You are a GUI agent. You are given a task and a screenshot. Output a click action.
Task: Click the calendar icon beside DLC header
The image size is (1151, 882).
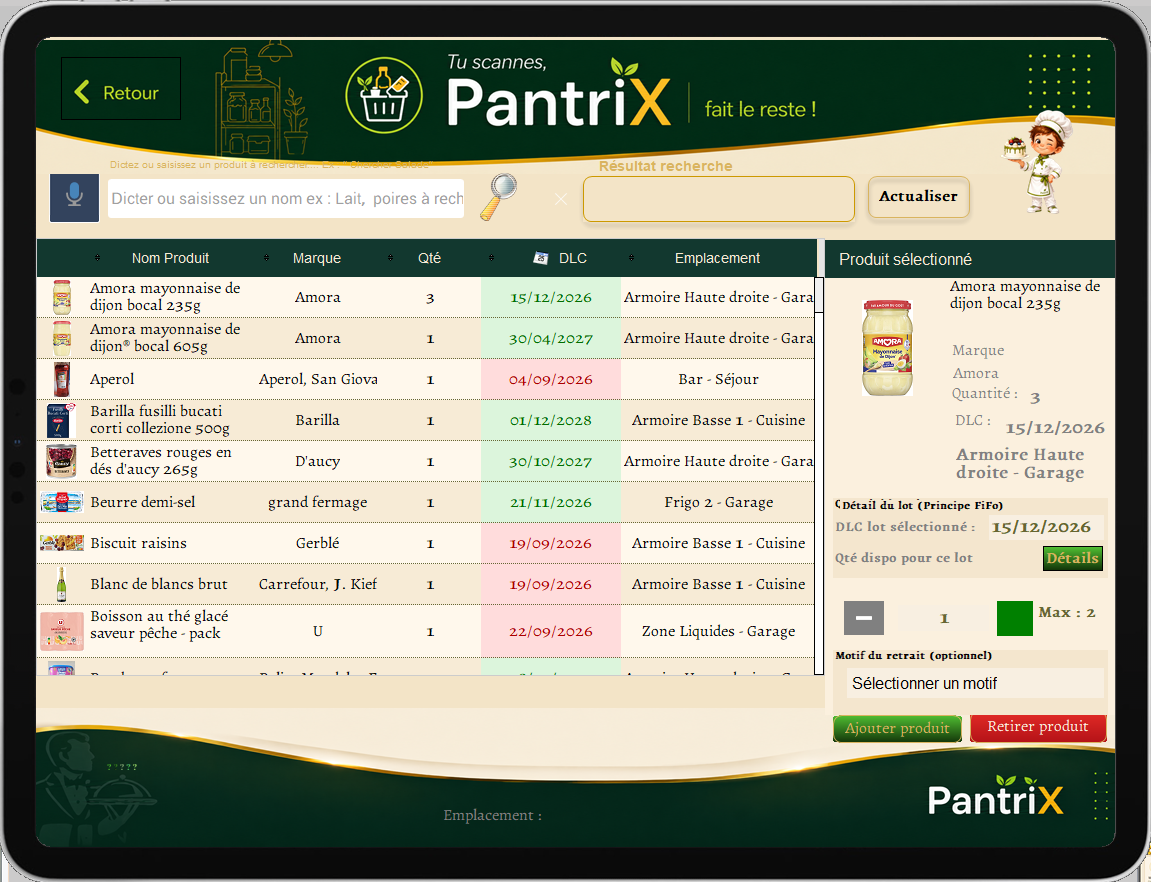point(541,258)
